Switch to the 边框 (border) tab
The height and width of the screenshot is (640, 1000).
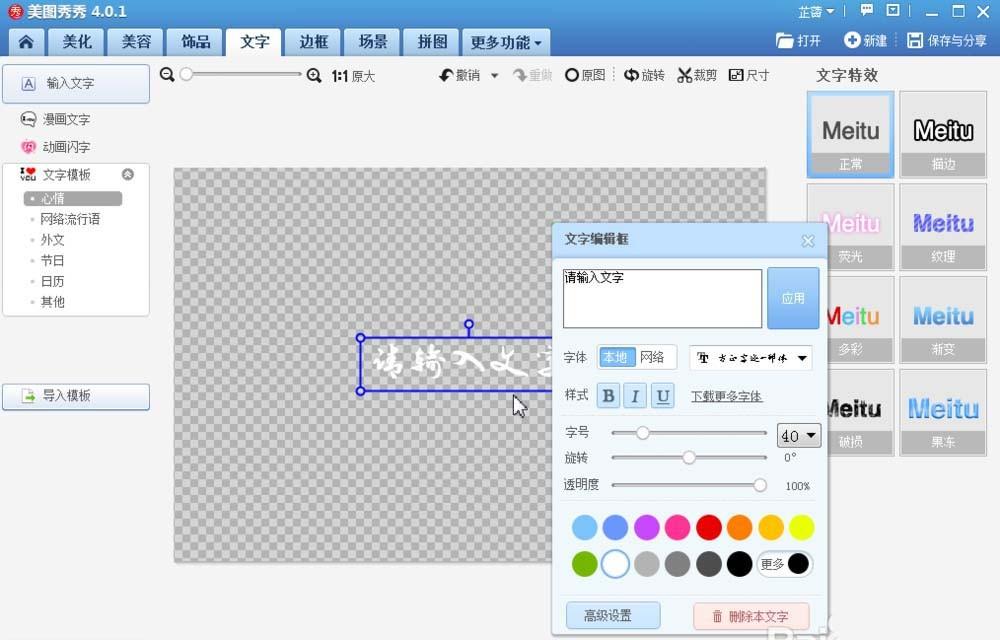click(x=312, y=42)
